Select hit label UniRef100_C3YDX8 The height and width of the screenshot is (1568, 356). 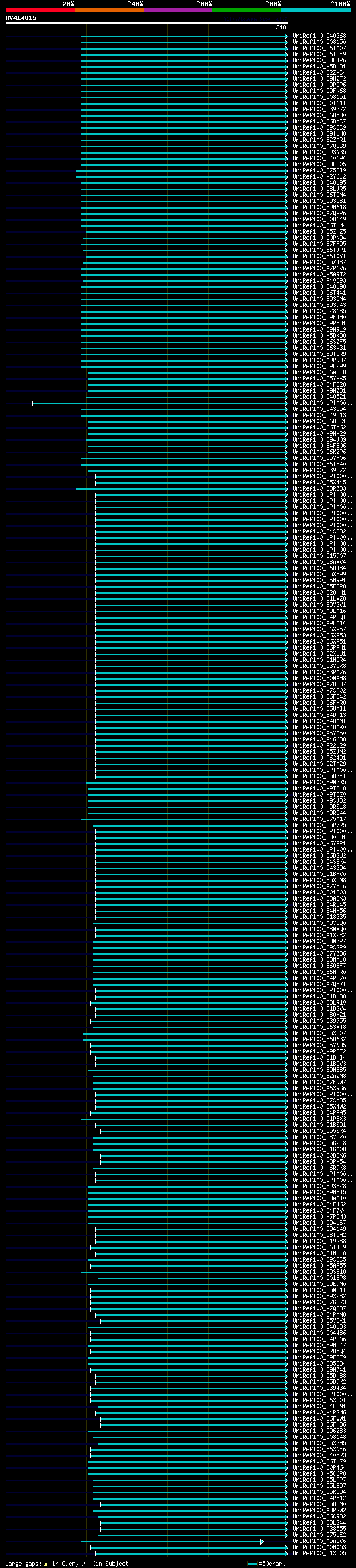pos(319,666)
